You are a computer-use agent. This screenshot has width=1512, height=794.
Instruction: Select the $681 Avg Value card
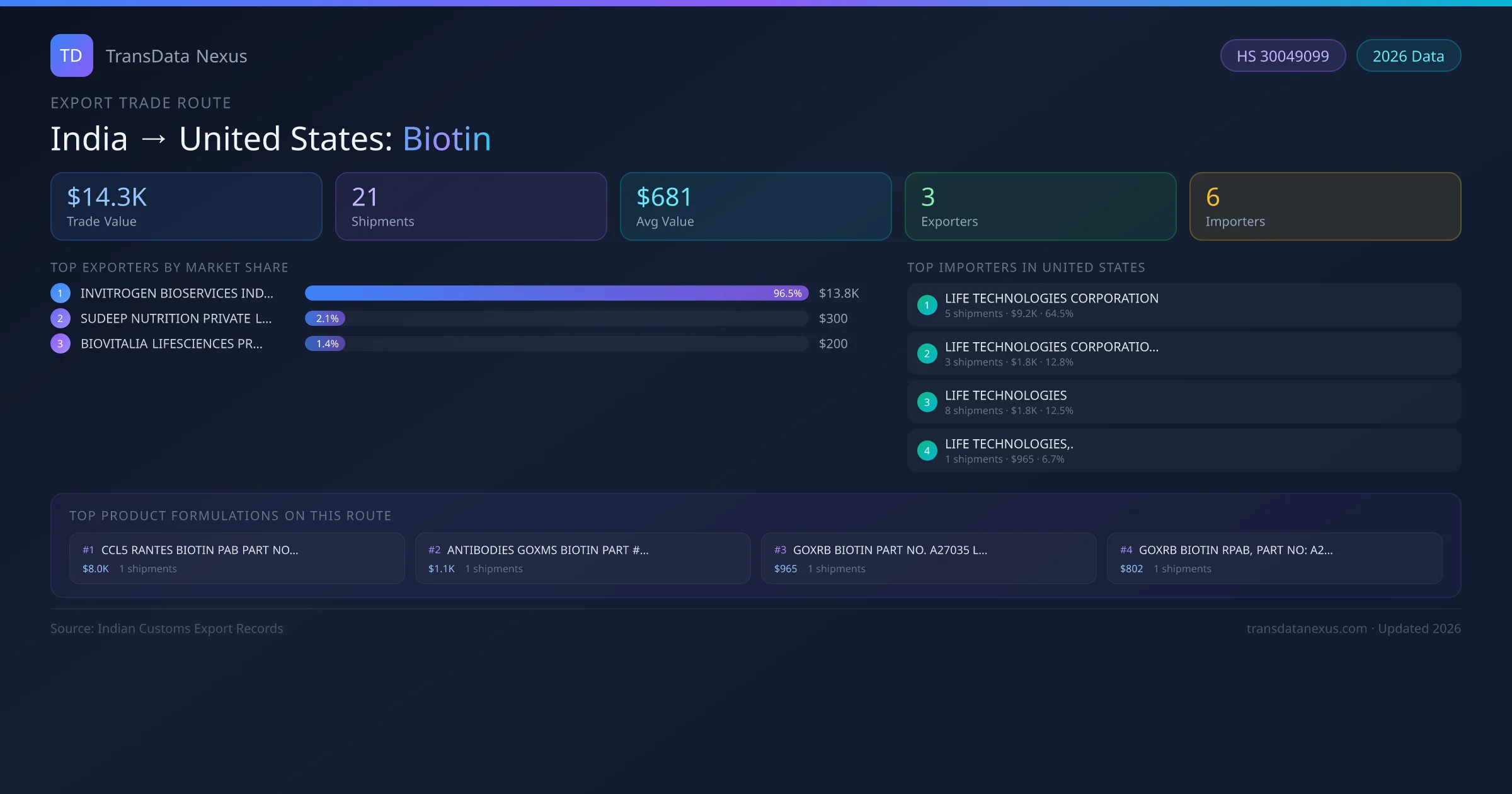pos(755,207)
